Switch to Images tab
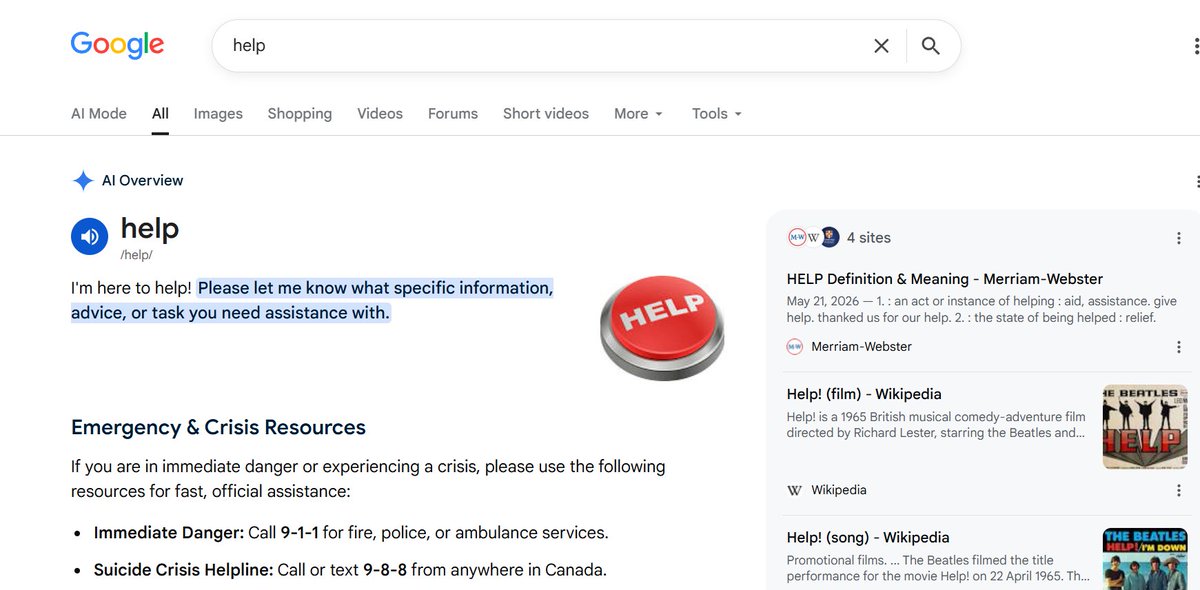1200x590 pixels. coord(218,114)
